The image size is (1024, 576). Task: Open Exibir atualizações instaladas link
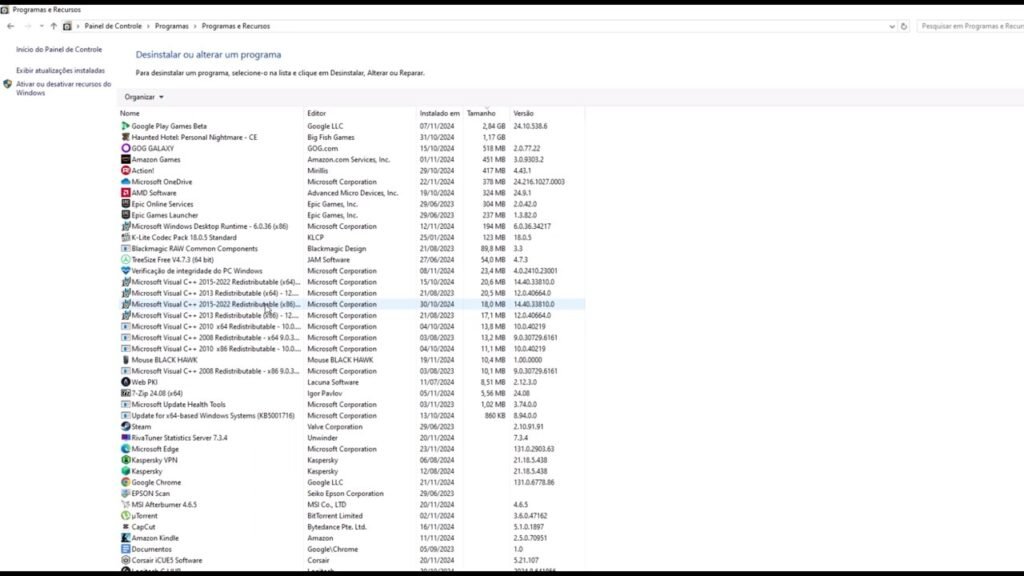coord(60,71)
